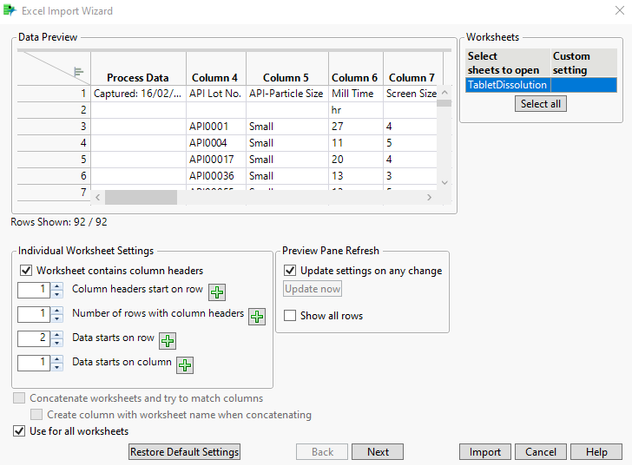The image size is (632, 465).
Task: Enable the Show all rows checkbox
Action: point(291,316)
